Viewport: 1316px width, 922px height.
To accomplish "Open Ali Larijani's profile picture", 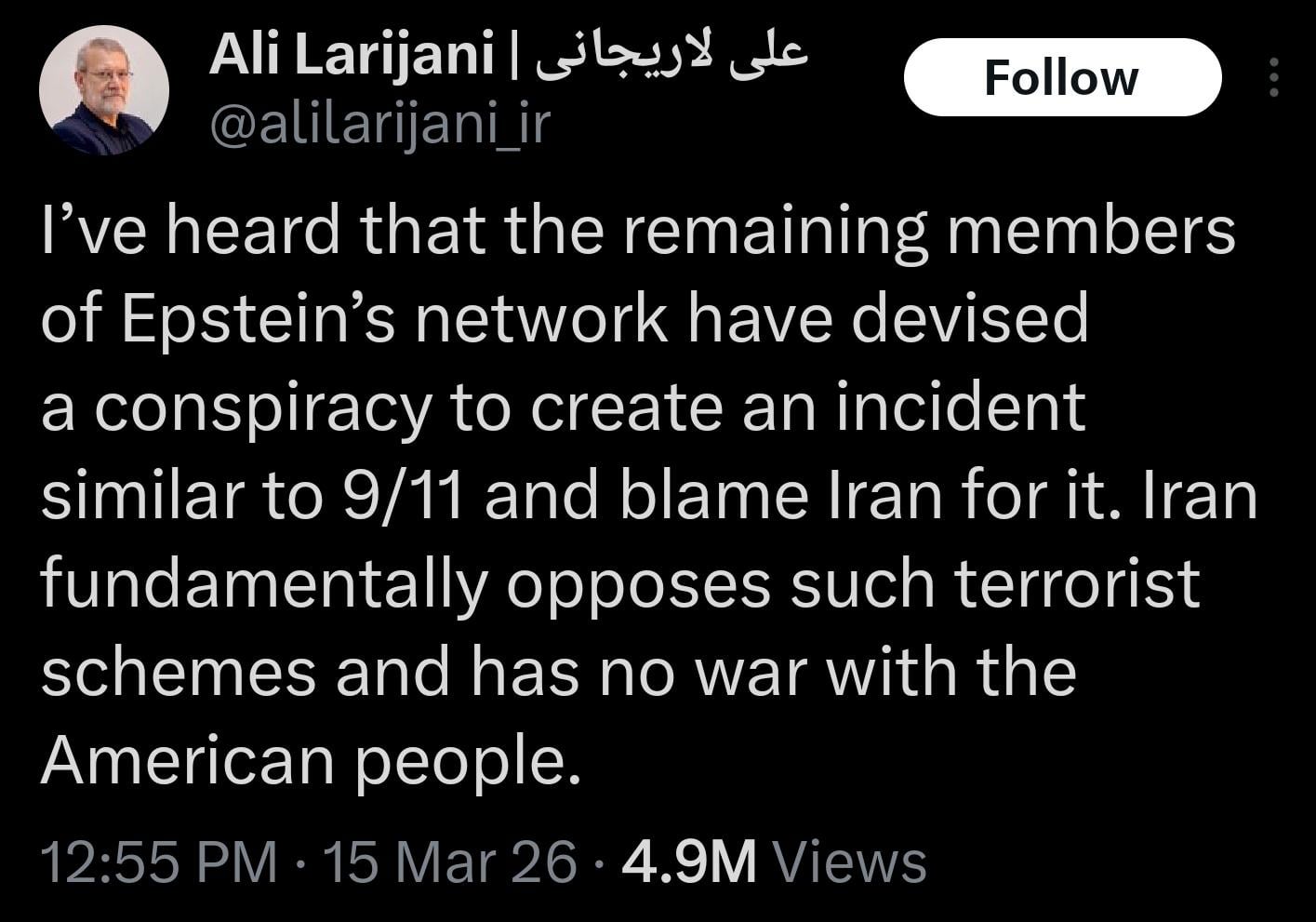I will pyautogui.click(x=103, y=90).
